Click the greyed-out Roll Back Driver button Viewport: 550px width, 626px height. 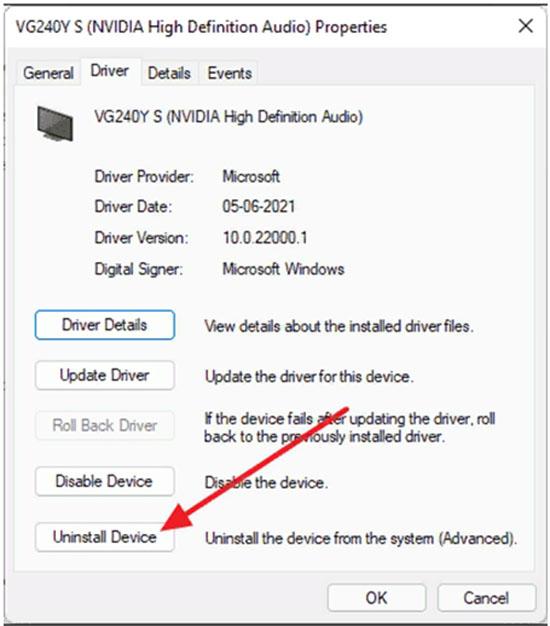click(105, 426)
